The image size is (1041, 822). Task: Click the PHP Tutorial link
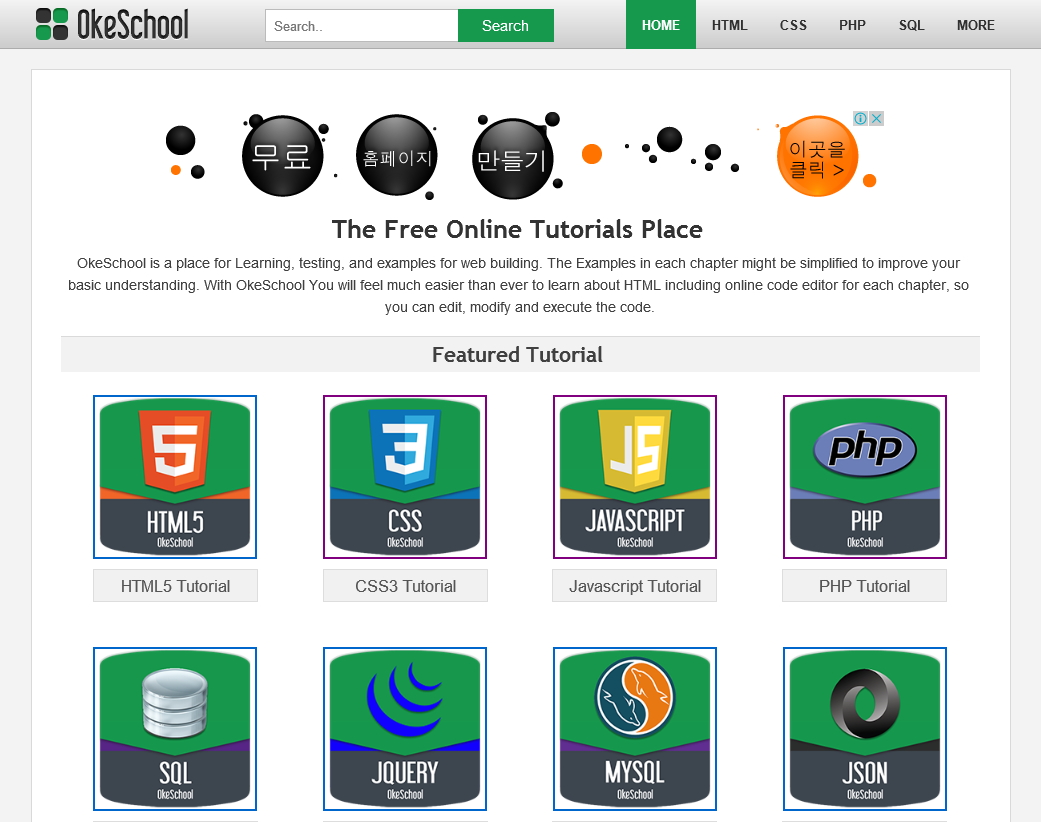point(864,586)
